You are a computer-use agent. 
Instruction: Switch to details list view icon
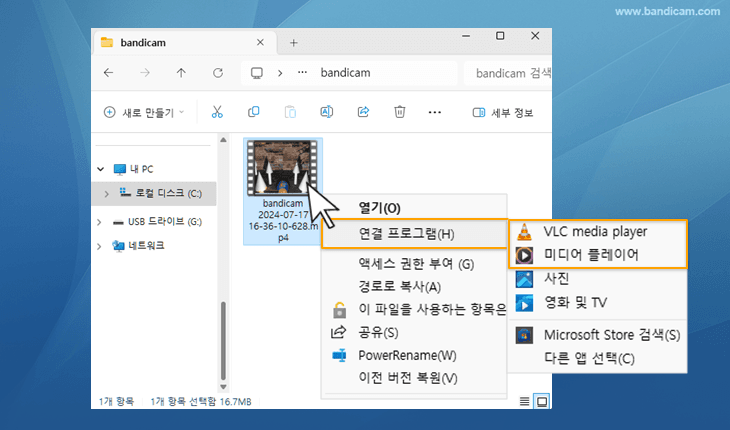tap(524, 401)
